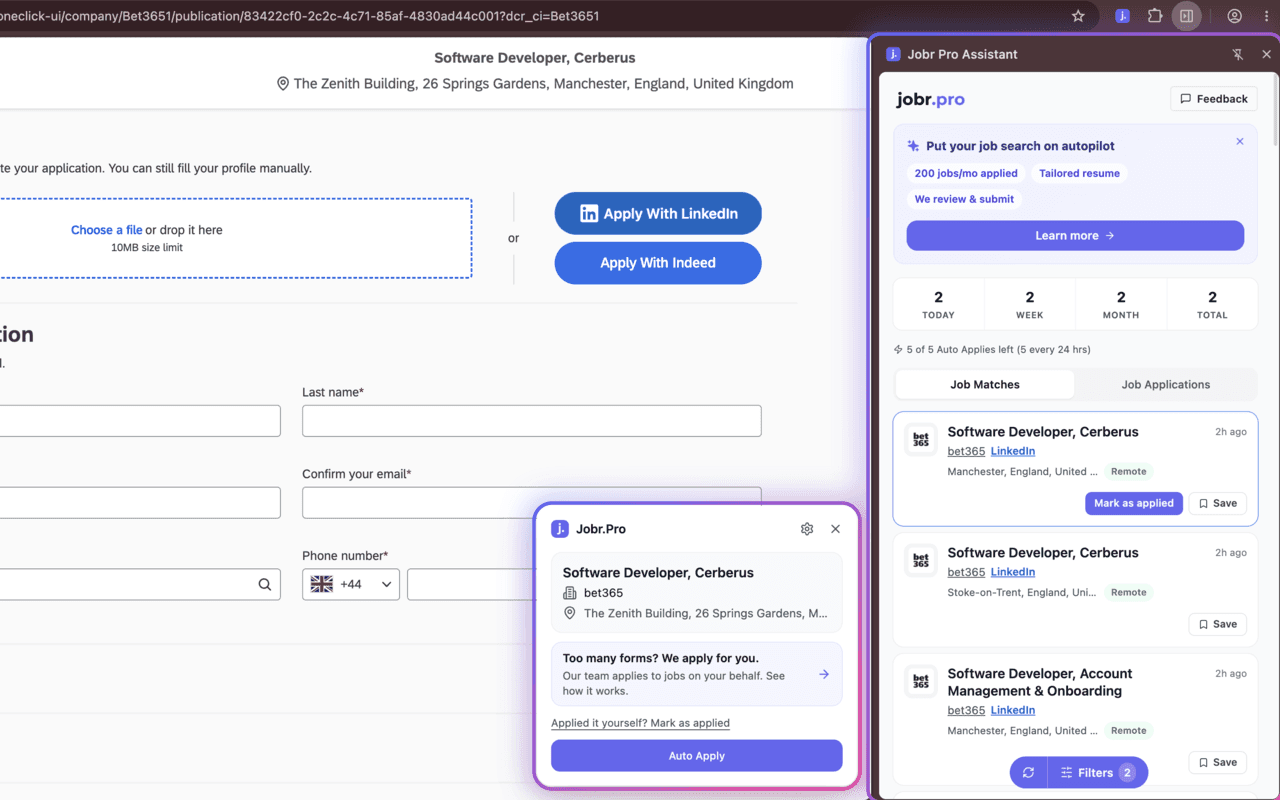Send feedback via the Feedback button
1280x800 pixels.
(x=1214, y=99)
